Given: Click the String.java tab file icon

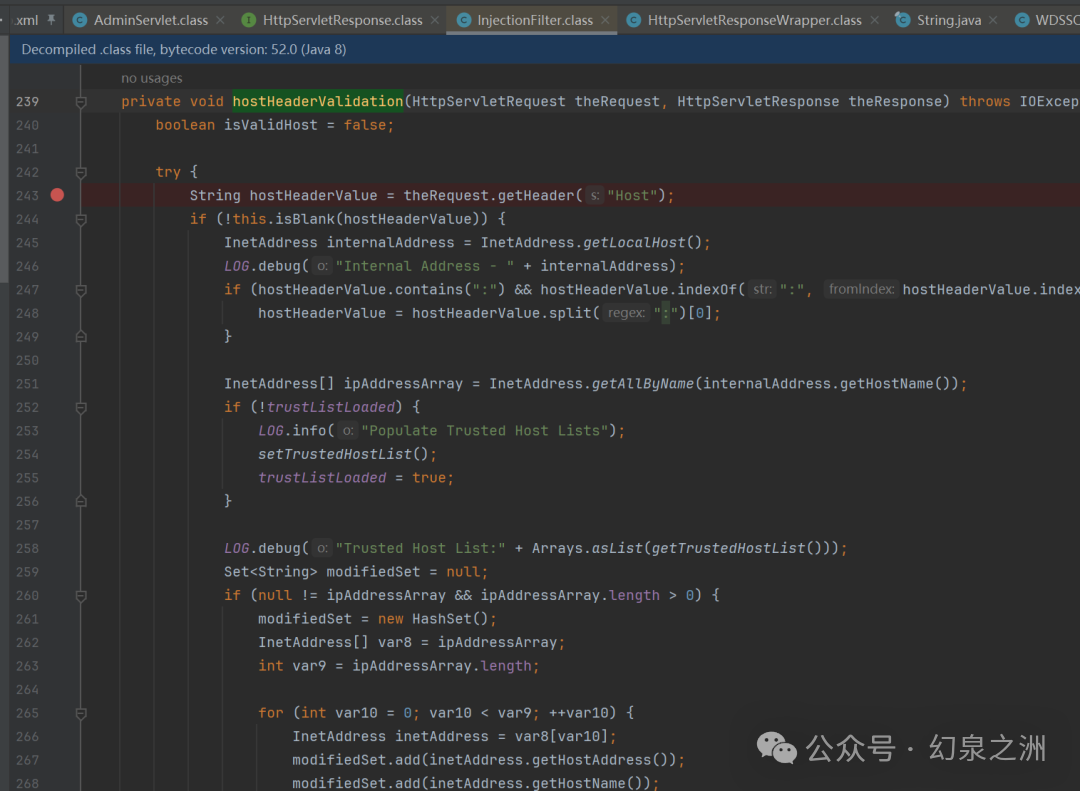Looking at the screenshot, I should 902,20.
